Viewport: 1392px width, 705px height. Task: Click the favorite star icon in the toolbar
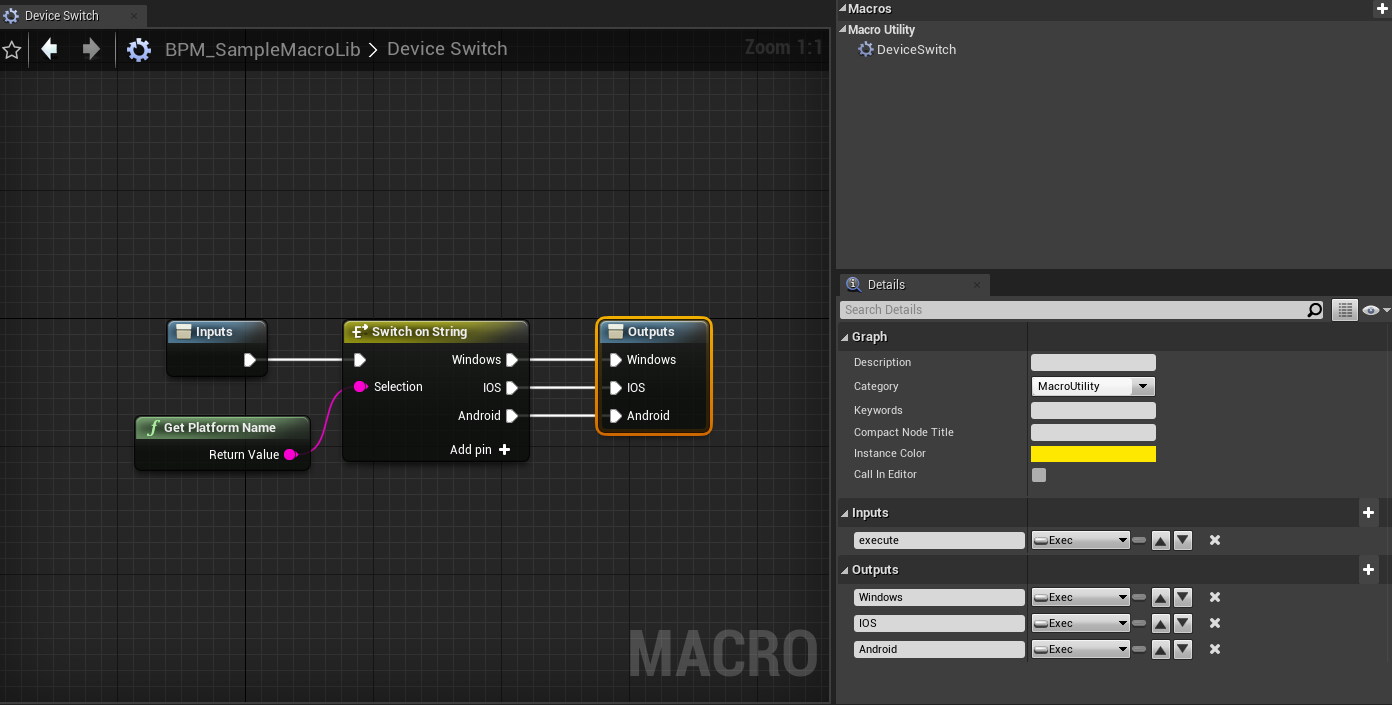coord(12,48)
